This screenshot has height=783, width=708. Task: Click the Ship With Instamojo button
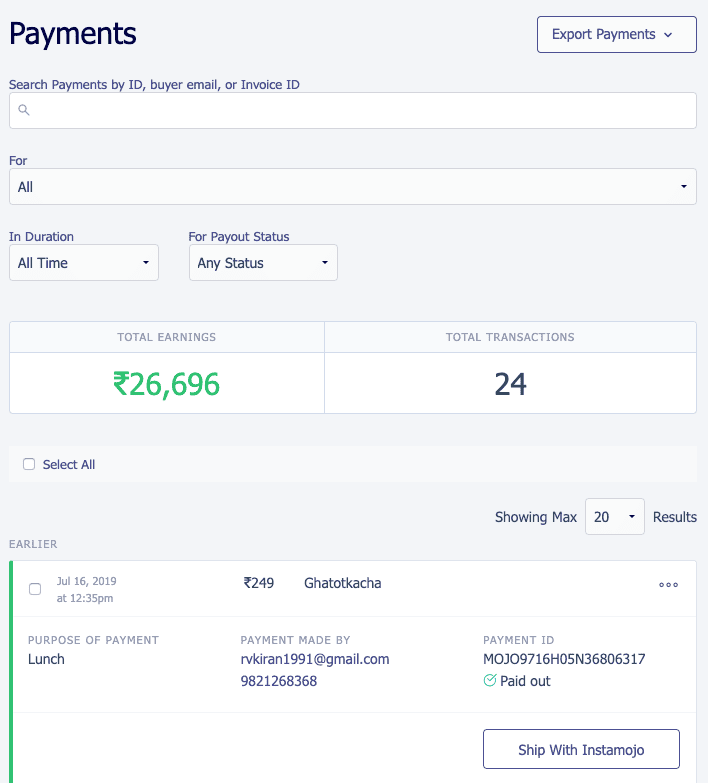(581, 749)
